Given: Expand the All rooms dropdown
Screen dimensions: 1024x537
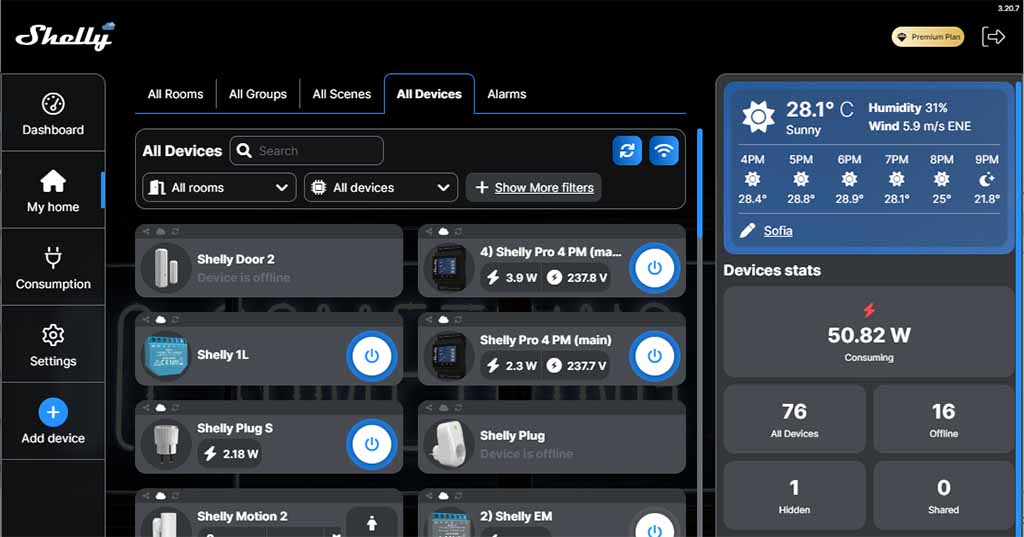Looking at the screenshot, I should click(x=219, y=187).
